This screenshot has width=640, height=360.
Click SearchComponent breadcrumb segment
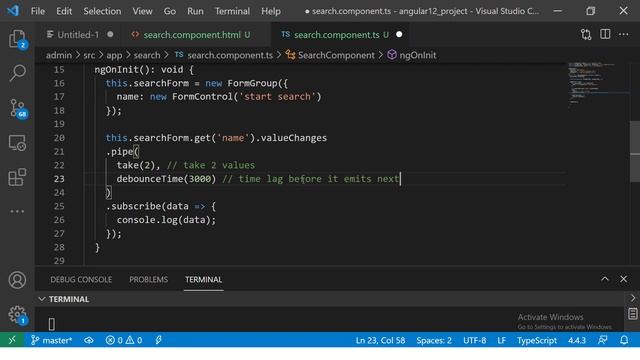[330, 55]
